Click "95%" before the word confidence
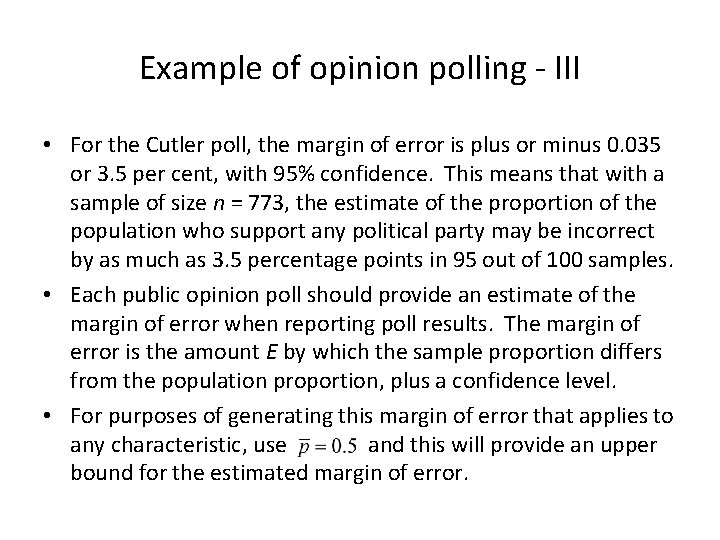720x540 pixels. pos(293,174)
